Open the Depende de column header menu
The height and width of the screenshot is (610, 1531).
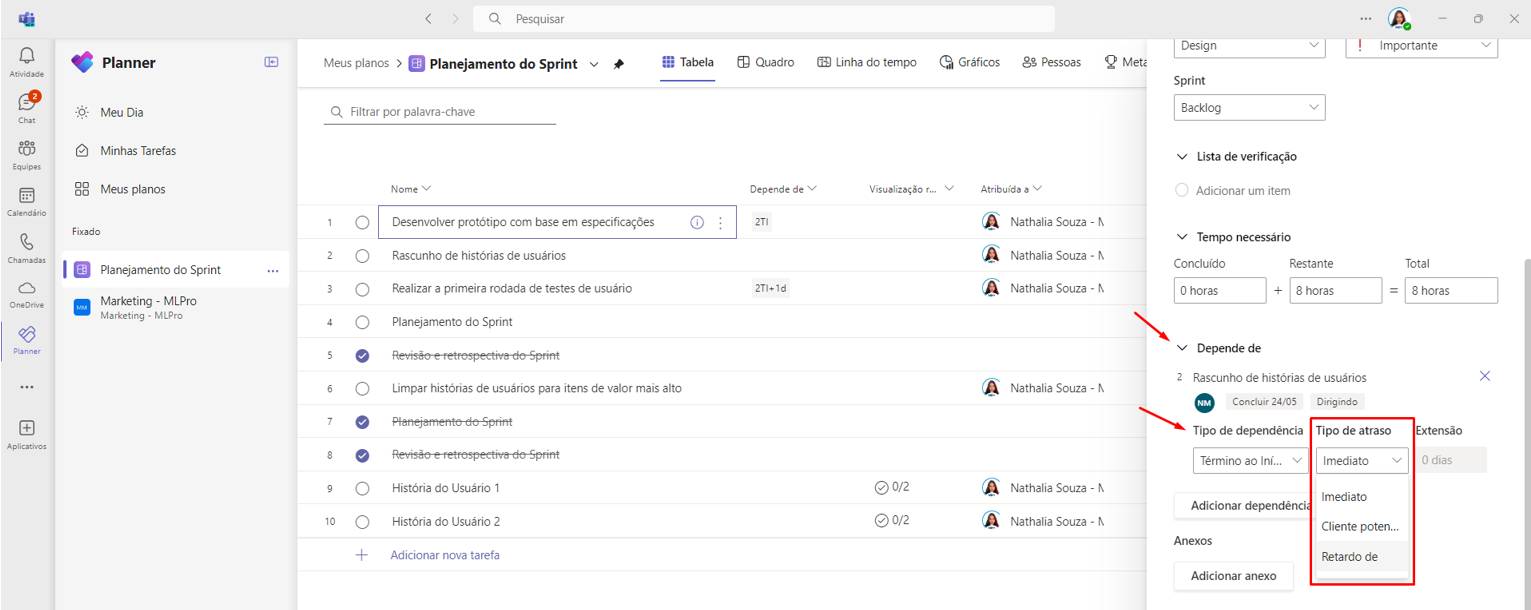click(x=783, y=188)
